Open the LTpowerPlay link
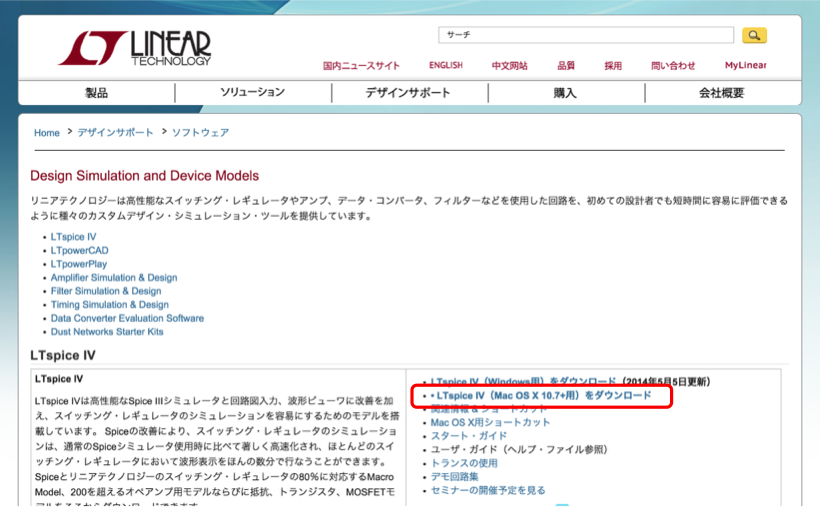The height and width of the screenshot is (507, 820). click(78, 264)
